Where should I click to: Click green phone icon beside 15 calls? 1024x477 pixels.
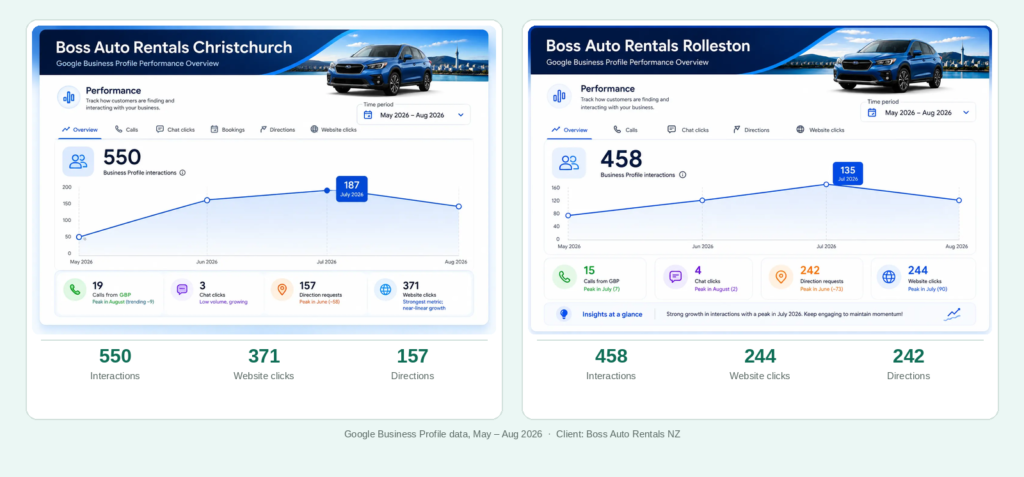pyautogui.click(x=564, y=276)
